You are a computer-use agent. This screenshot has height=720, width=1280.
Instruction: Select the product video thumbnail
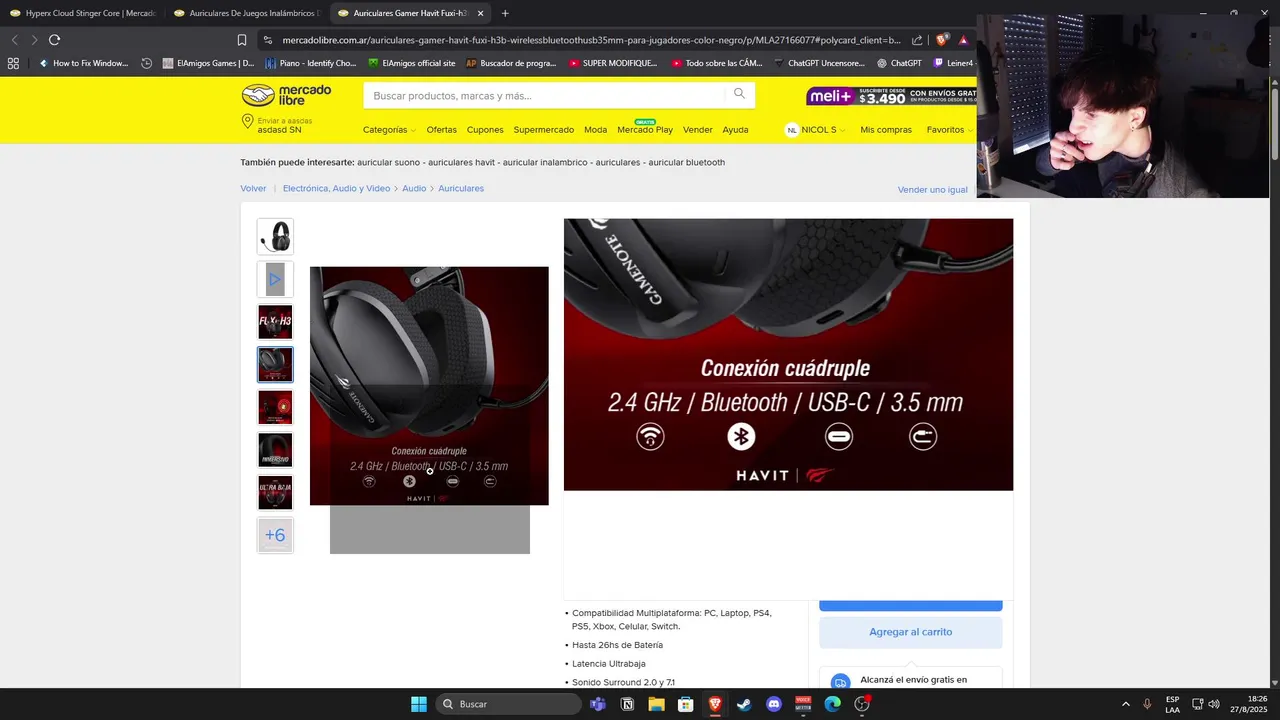pos(275,279)
